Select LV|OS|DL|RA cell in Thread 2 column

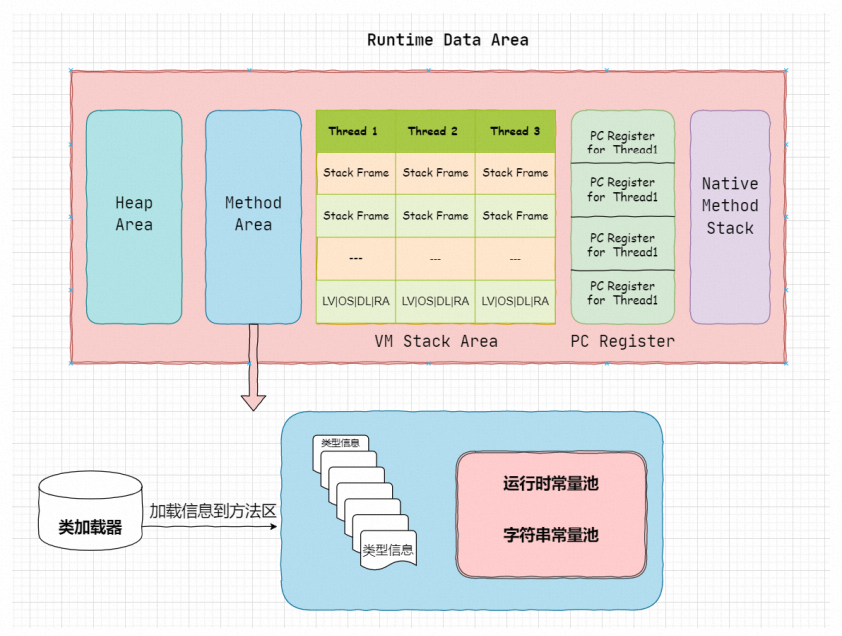(435, 302)
